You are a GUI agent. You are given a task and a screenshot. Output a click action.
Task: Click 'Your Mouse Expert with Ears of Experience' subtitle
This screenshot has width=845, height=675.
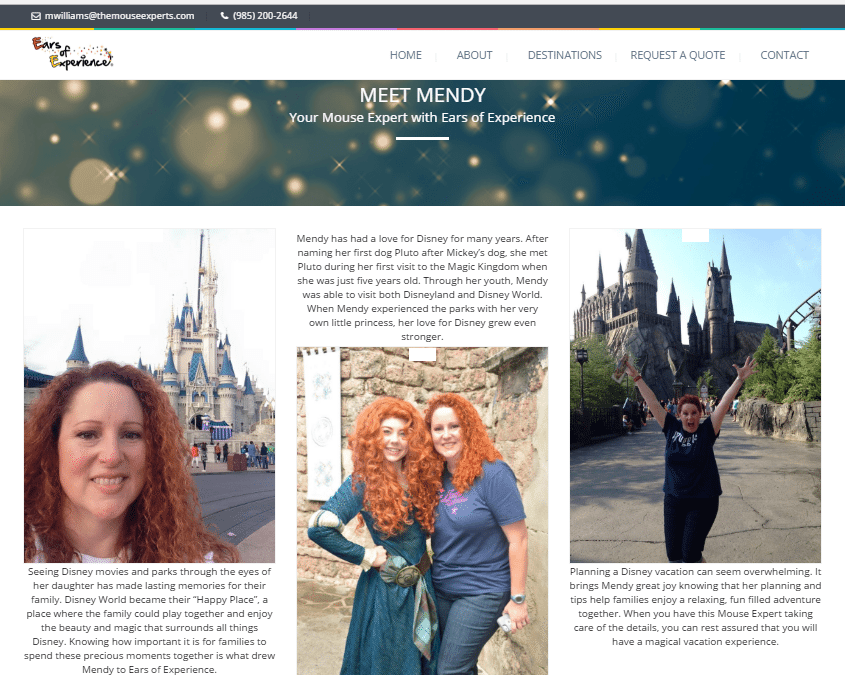[x=422, y=117]
